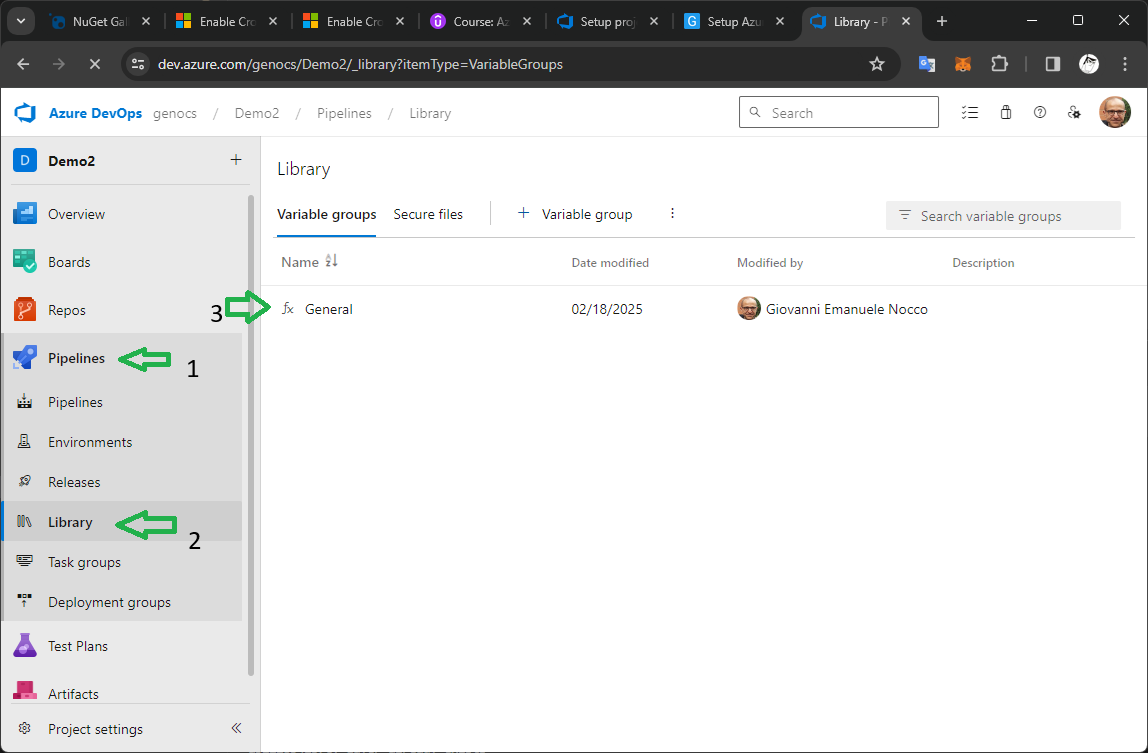Viewport: 1148px width, 753px height.
Task: Open Project settings
Action: click(x=95, y=729)
